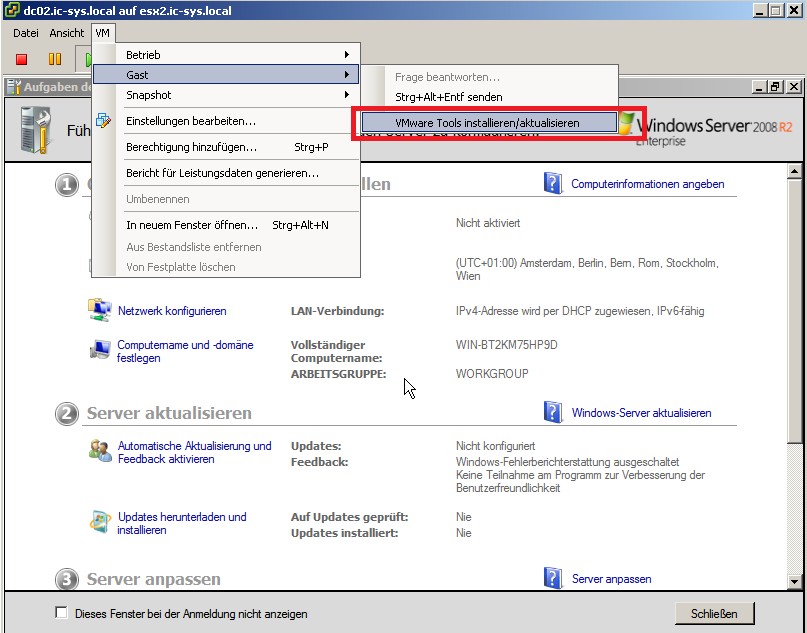807x633 pixels.
Task: Click the Updates herunterladen icon
Action: tap(100, 522)
